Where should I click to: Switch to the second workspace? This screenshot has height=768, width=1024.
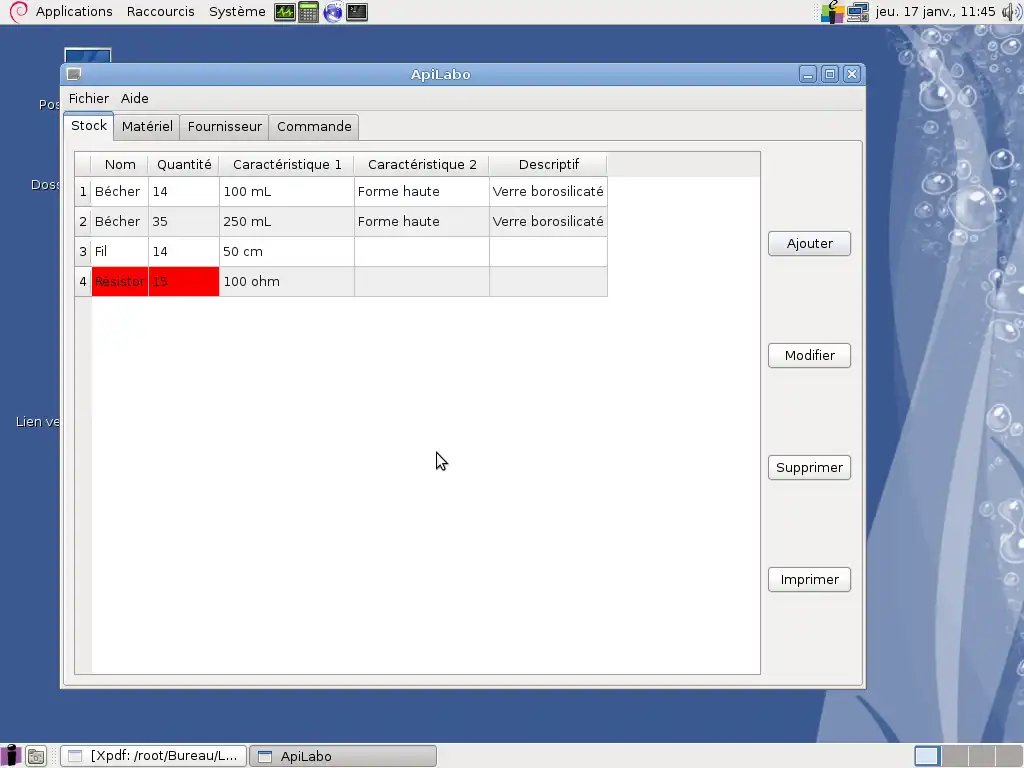click(954, 756)
